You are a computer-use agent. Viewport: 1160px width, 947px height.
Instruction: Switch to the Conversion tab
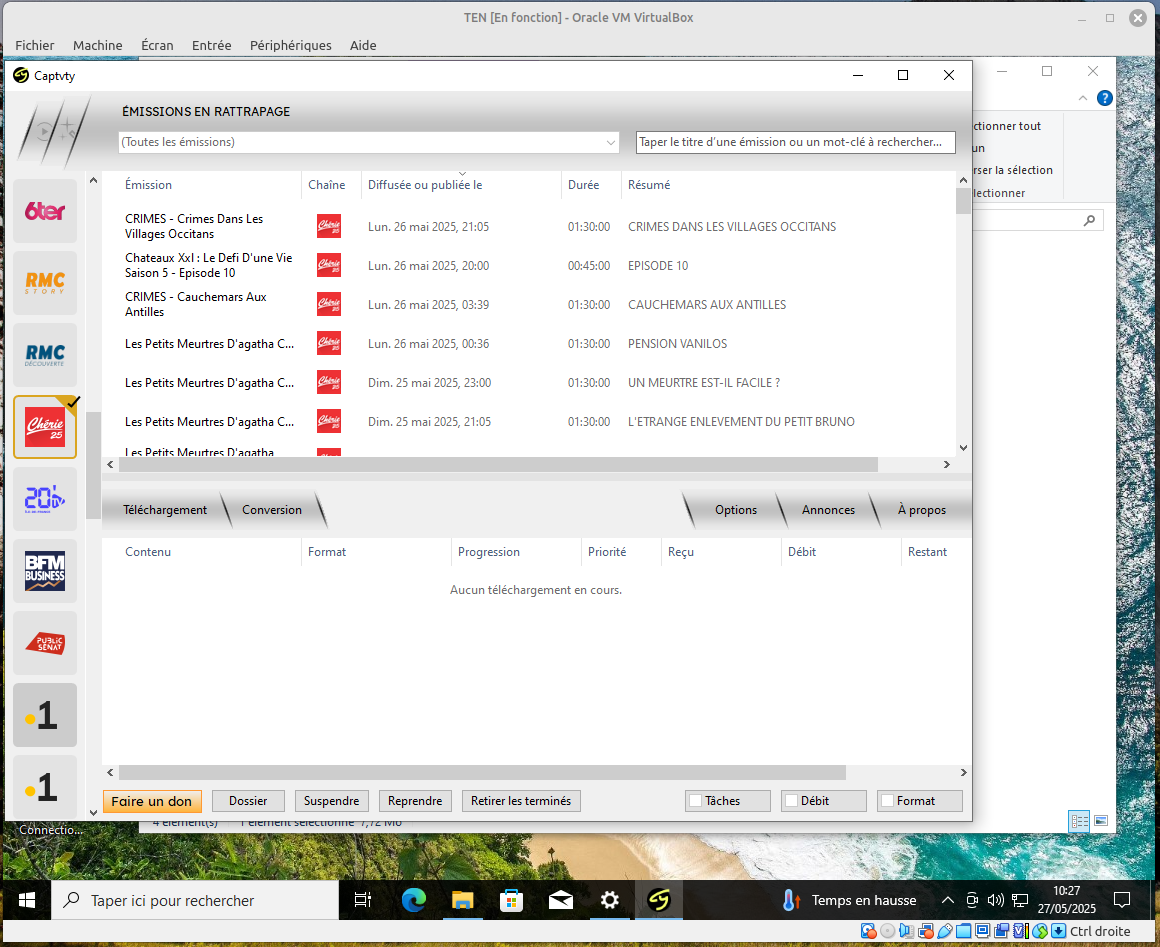(271, 510)
